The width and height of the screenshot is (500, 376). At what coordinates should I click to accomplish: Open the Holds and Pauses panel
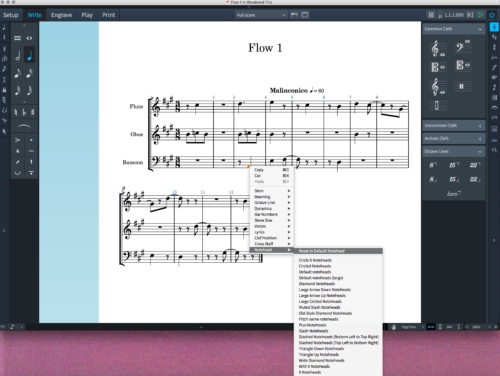click(x=494, y=107)
